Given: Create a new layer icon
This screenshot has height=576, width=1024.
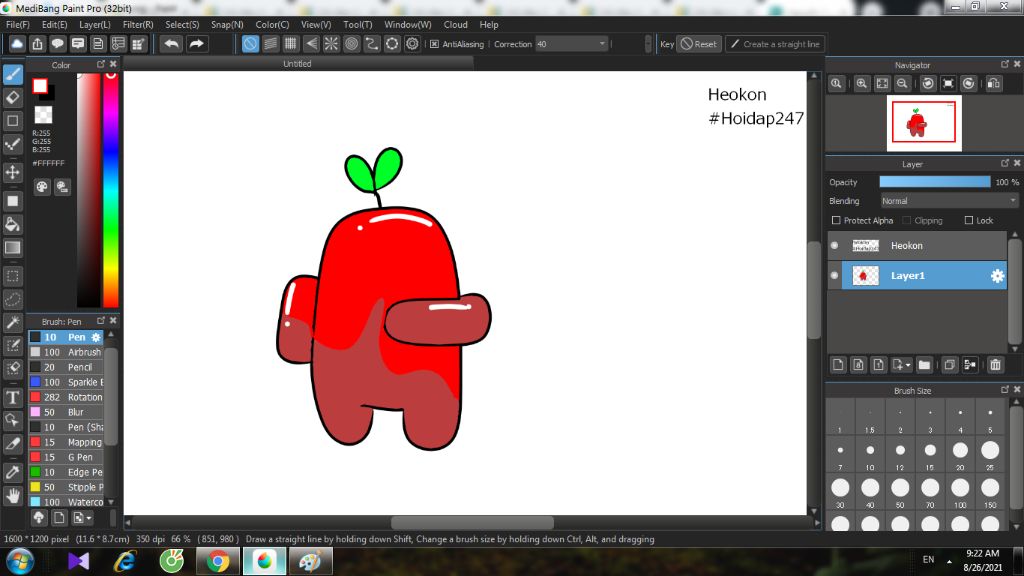Looking at the screenshot, I should click(x=839, y=365).
